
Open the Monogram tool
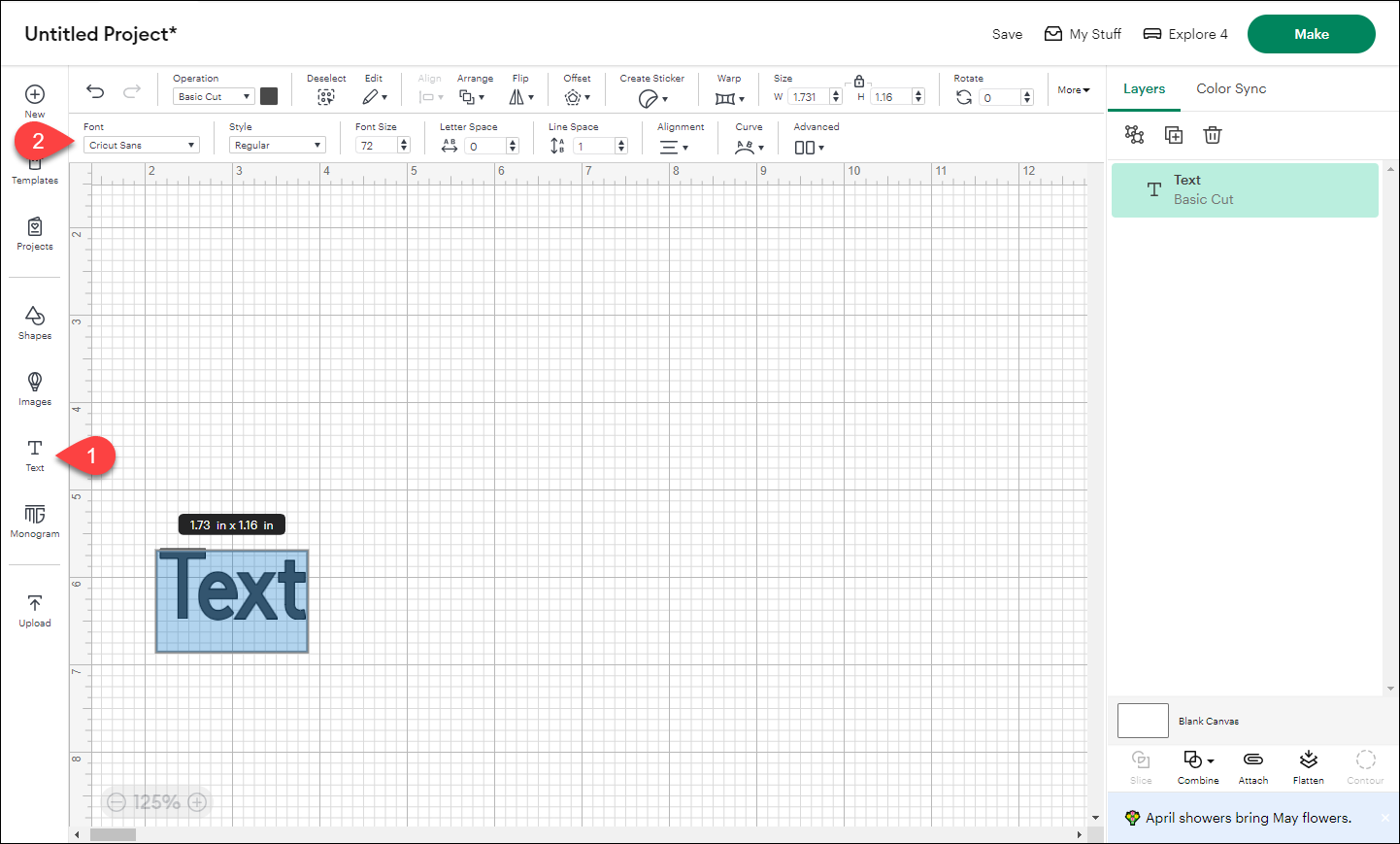34,523
